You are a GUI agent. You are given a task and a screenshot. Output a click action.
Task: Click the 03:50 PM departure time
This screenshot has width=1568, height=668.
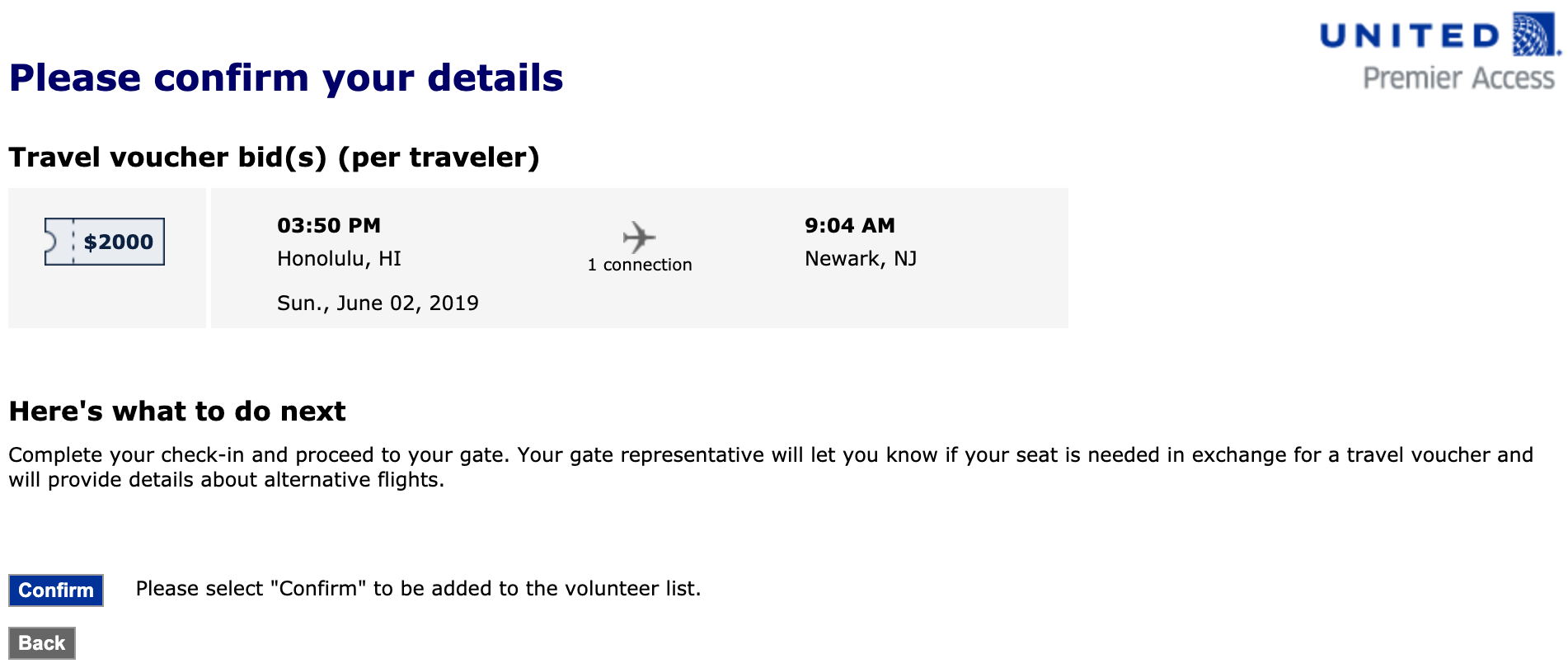pos(329,226)
